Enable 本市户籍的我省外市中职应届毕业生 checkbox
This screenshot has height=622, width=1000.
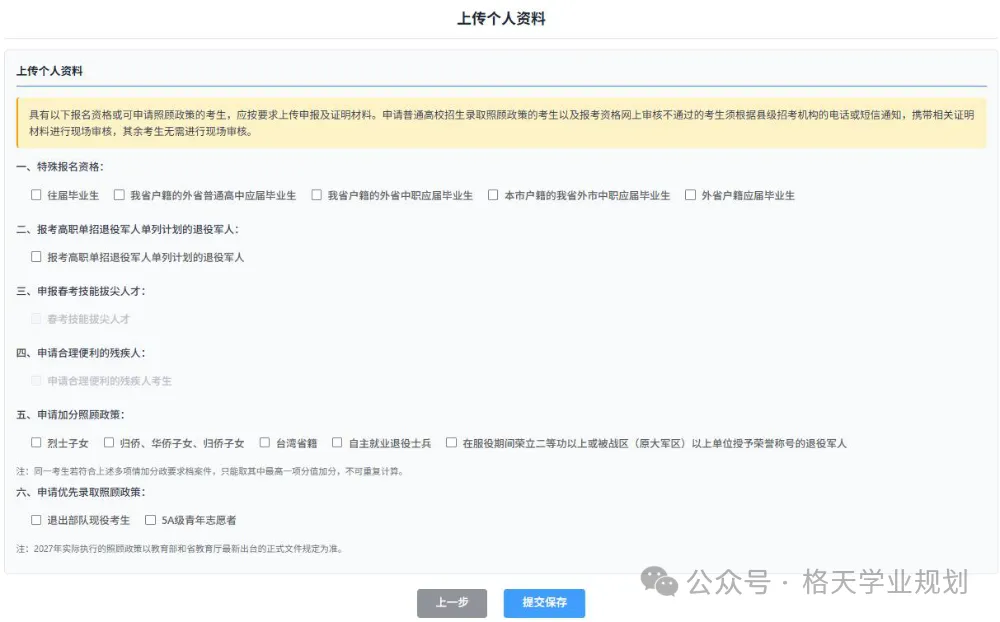(x=493, y=195)
